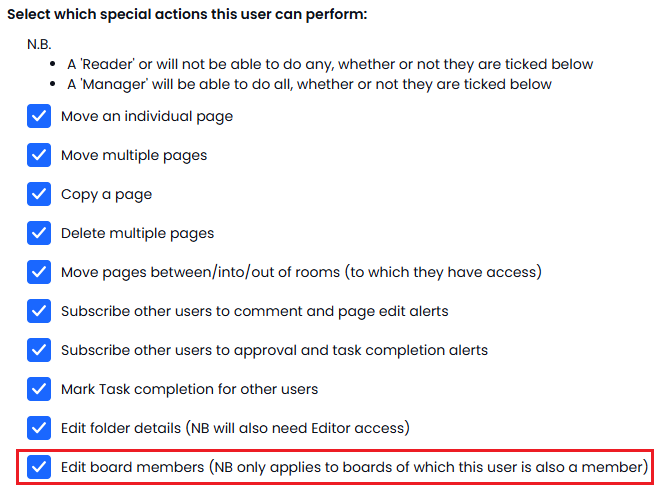Disable the 'Edit board members' checkbox
This screenshot has width=658, height=493.
click(x=39, y=467)
